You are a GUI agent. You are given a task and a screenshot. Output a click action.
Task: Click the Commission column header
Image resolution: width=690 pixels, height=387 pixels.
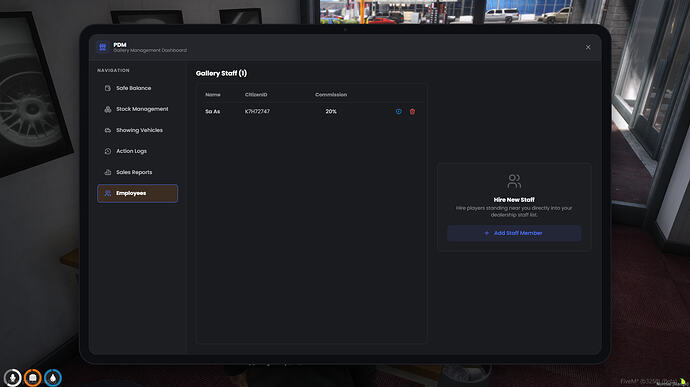click(331, 95)
